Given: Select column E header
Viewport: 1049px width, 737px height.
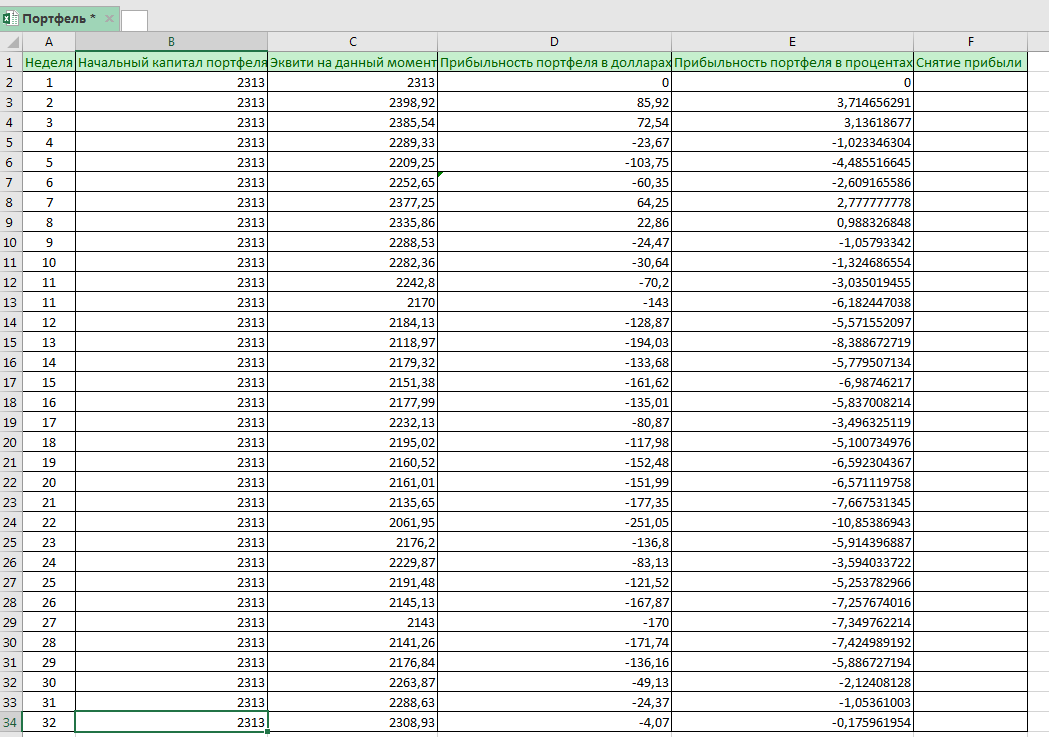Looking at the screenshot, I should click(792, 42).
